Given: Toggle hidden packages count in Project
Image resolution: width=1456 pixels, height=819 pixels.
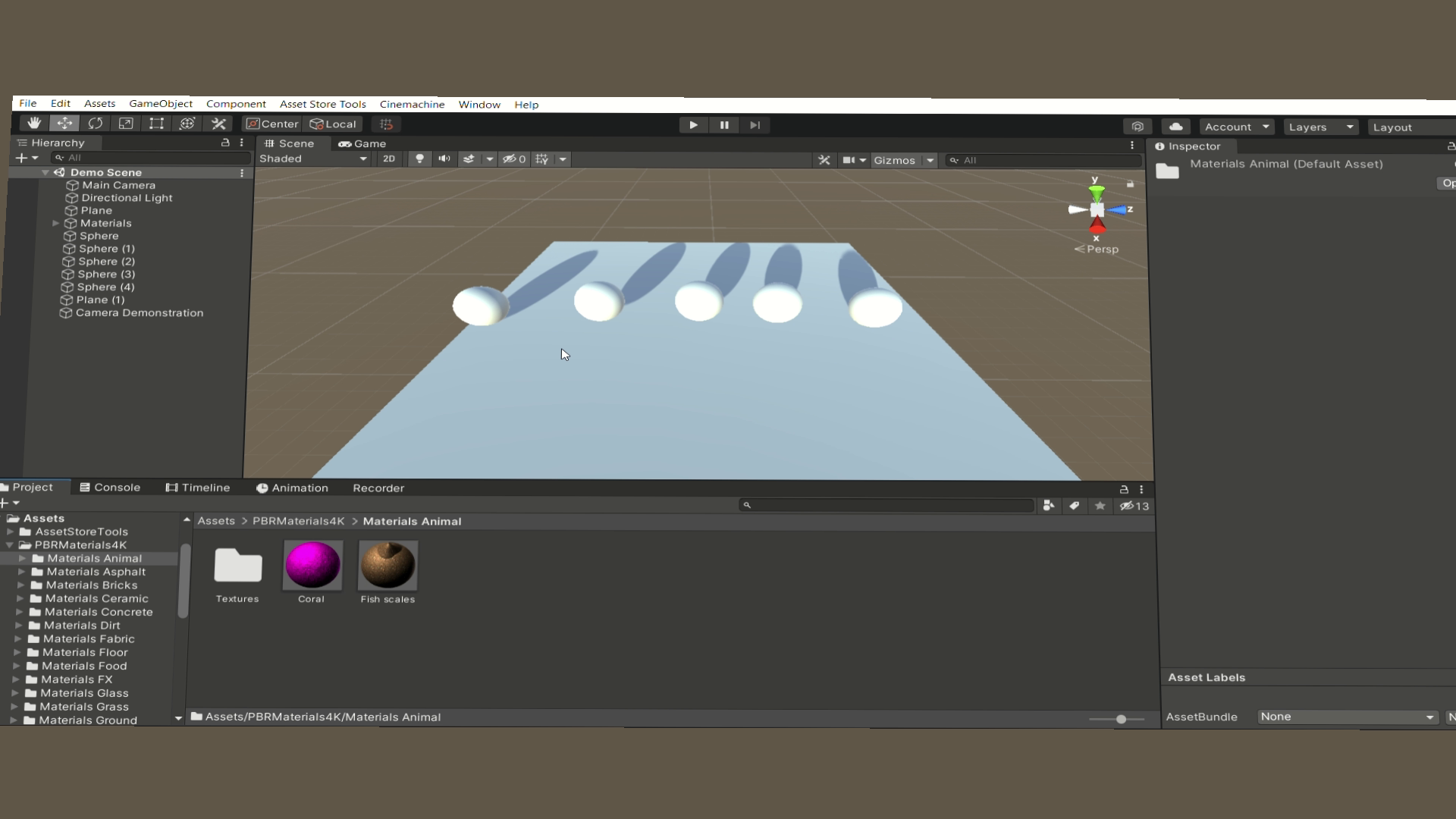Looking at the screenshot, I should coord(1134,506).
